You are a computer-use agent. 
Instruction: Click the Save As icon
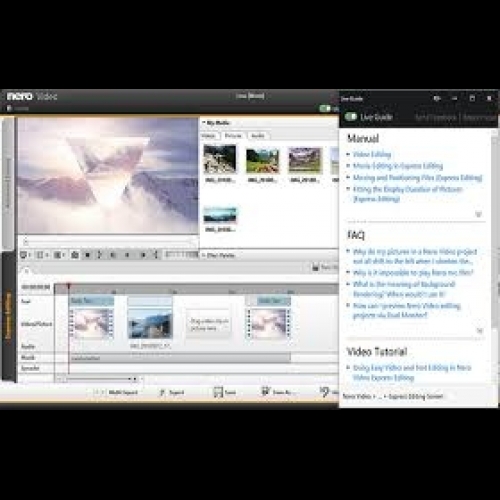click(266, 392)
